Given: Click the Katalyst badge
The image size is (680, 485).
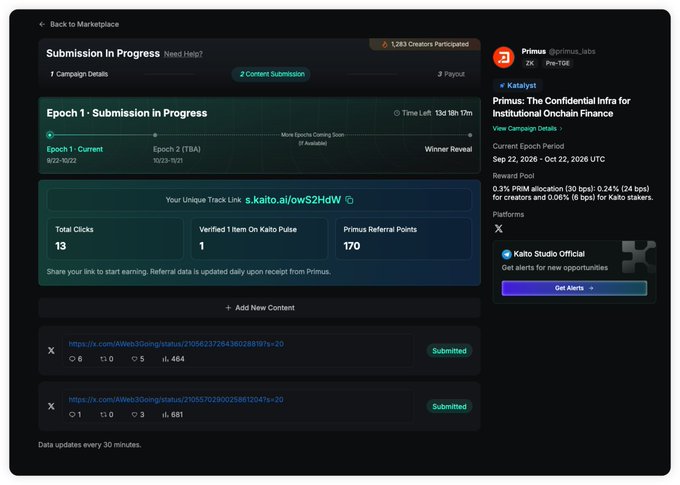Looking at the screenshot, I should click(517, 85).
